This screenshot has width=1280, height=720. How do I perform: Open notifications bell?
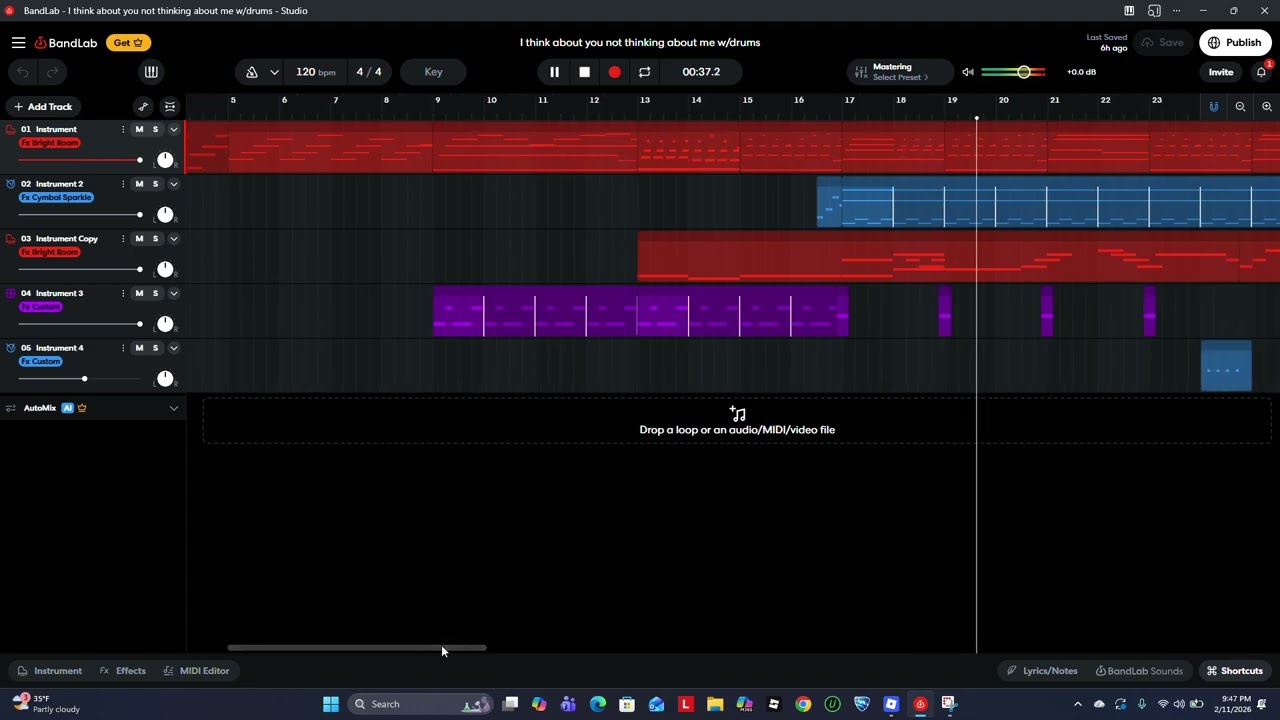click(1261, 72)
